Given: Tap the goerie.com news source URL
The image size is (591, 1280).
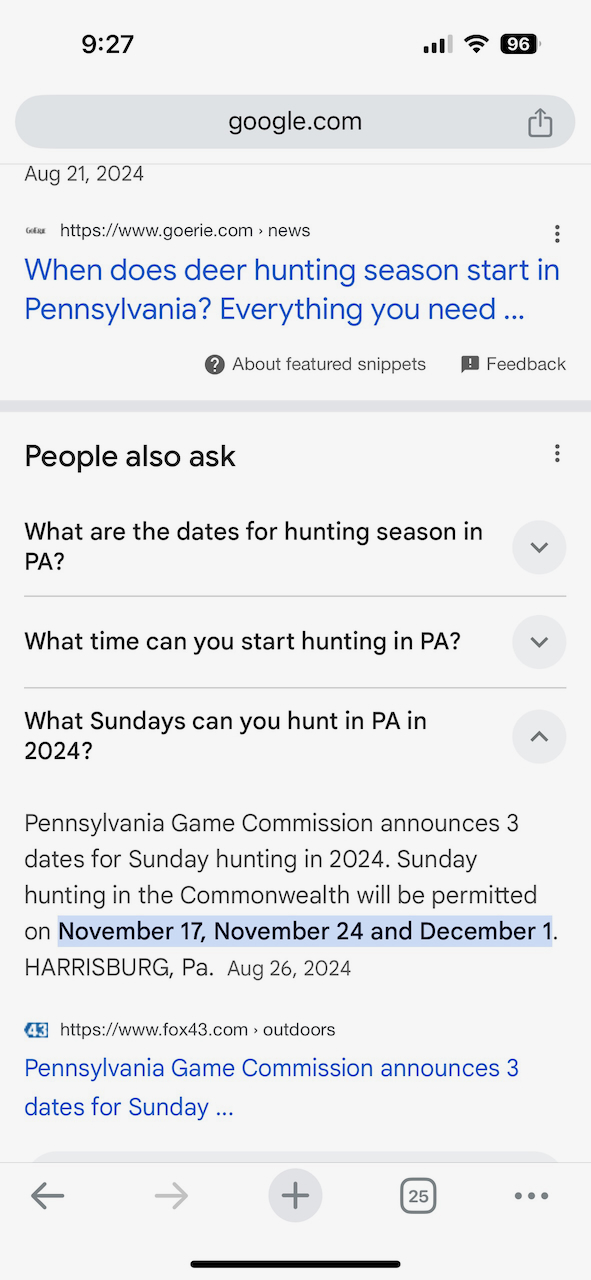Looking at the screenshot, I should coord(185,230).
